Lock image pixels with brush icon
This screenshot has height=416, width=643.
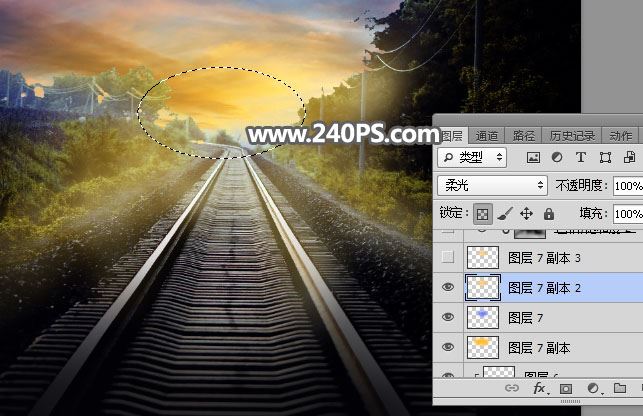tap(505, 214)
